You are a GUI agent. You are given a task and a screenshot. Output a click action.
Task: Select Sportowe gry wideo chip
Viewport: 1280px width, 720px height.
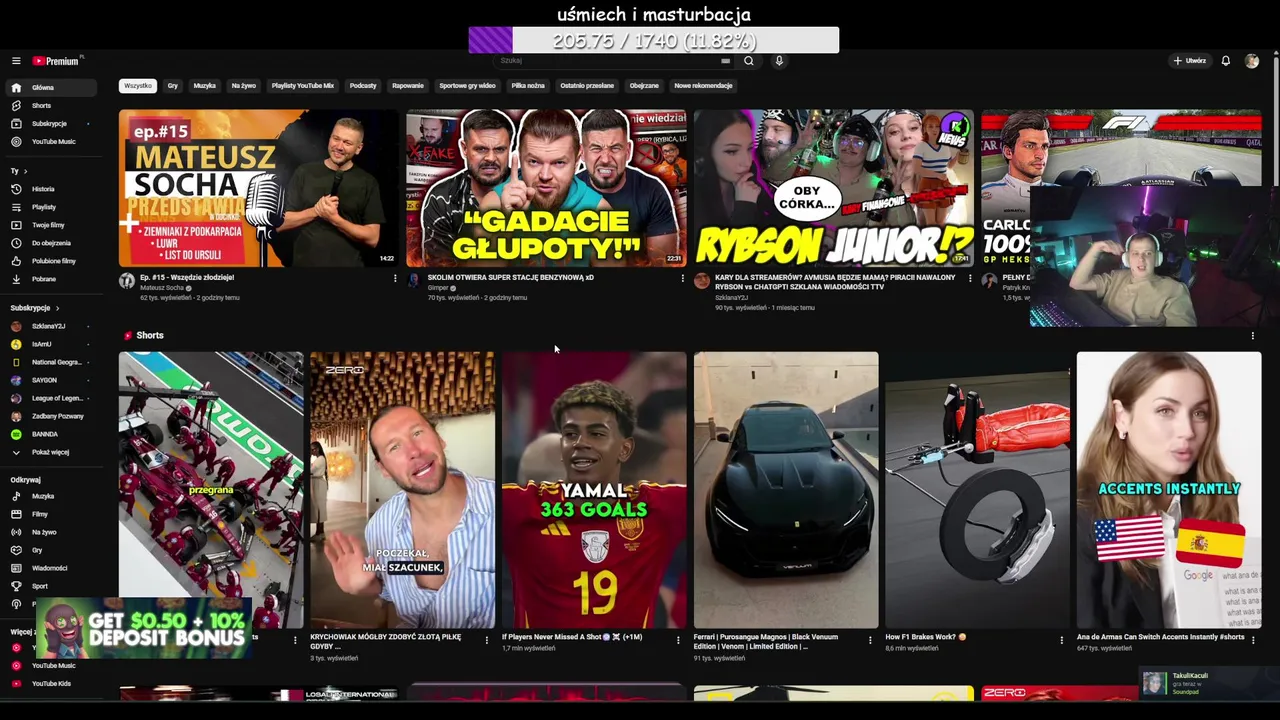(x=467, y=86)
